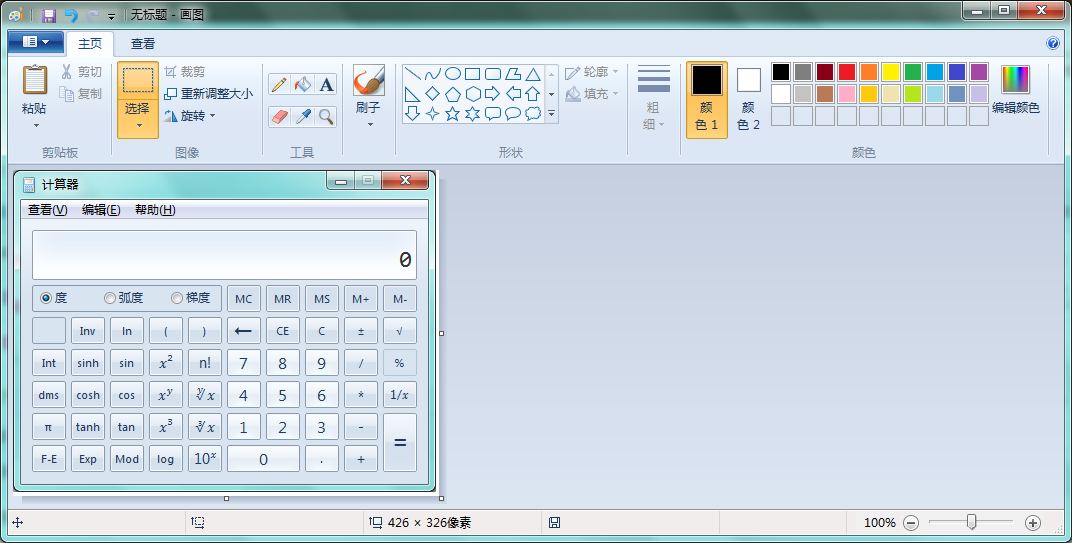Pick the red color swatch in palette

(x=847, y=72)
